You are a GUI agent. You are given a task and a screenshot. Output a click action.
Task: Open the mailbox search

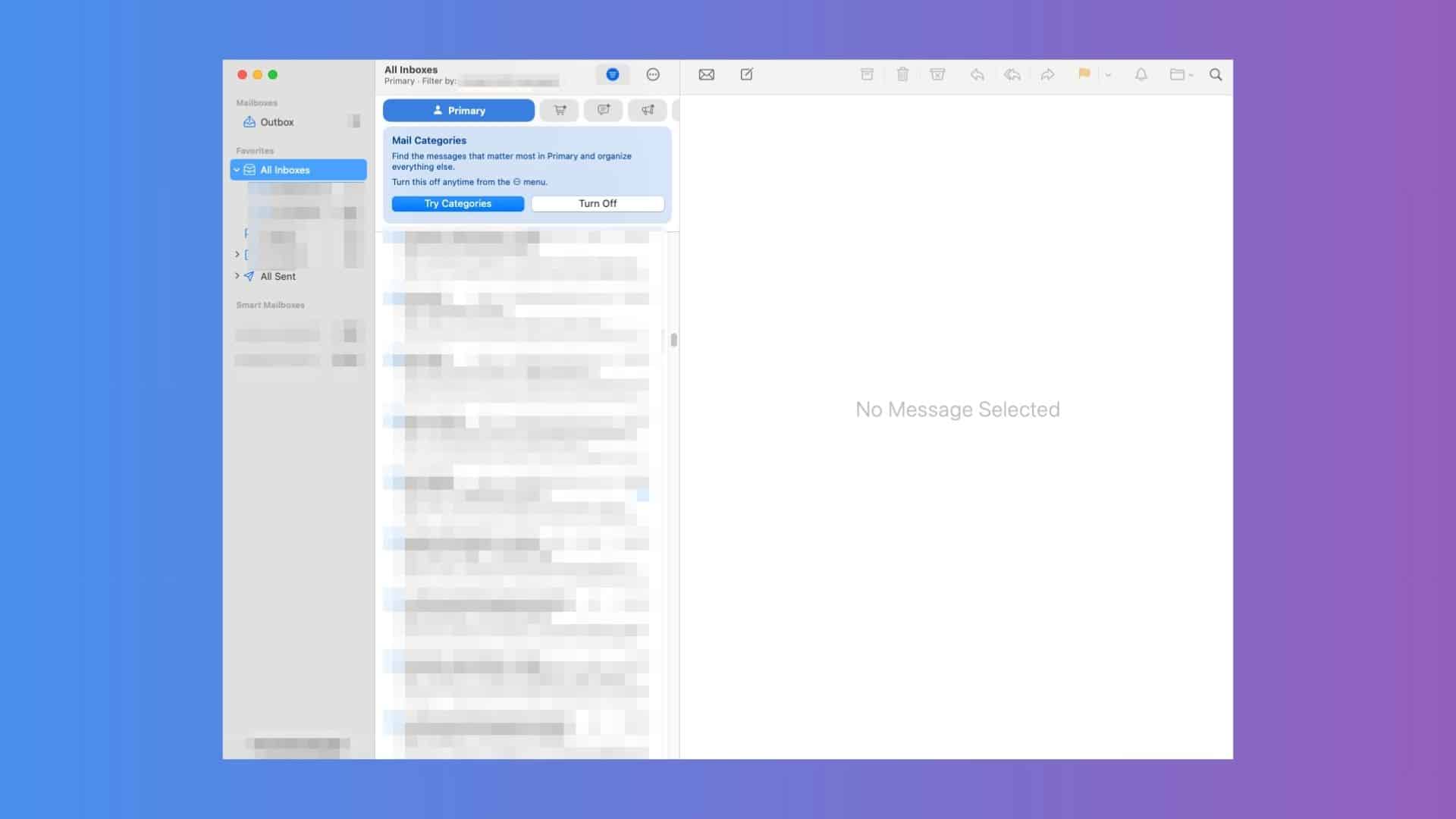click(x=1216, y=74)
